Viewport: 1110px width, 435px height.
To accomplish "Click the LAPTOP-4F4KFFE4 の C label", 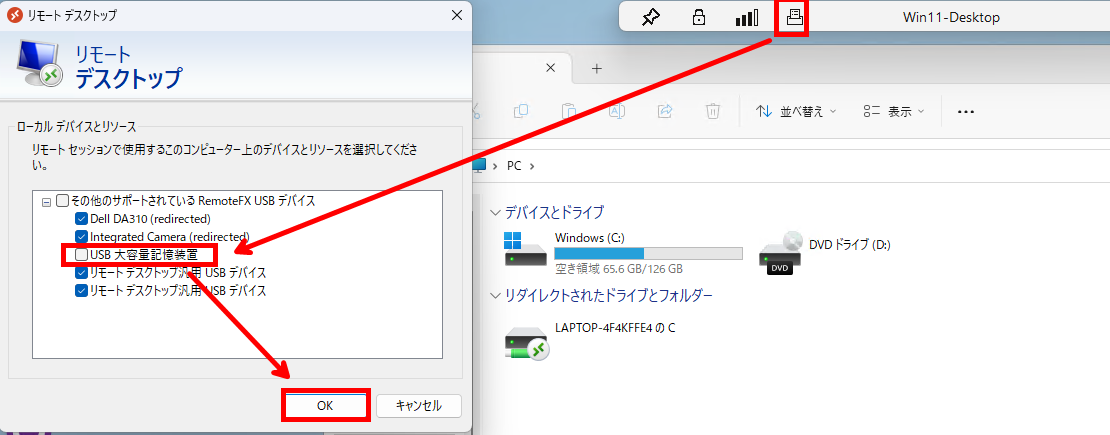I will (614, 329).
